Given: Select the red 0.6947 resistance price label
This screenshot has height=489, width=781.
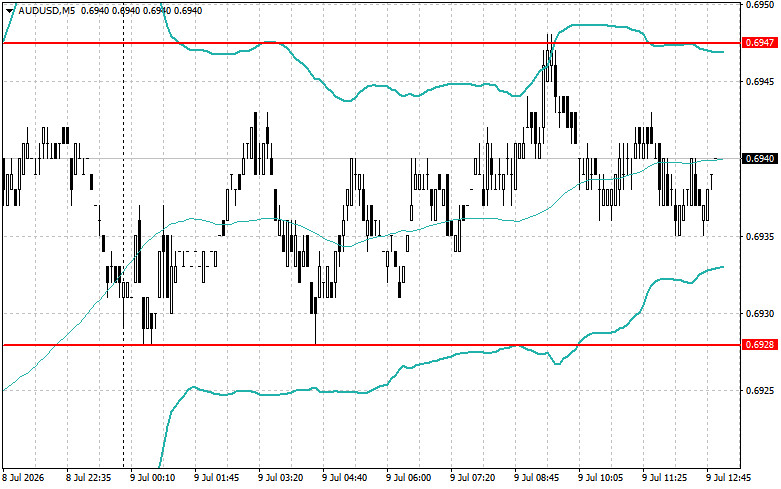Looking at the screenshot, I should (760, 43).
